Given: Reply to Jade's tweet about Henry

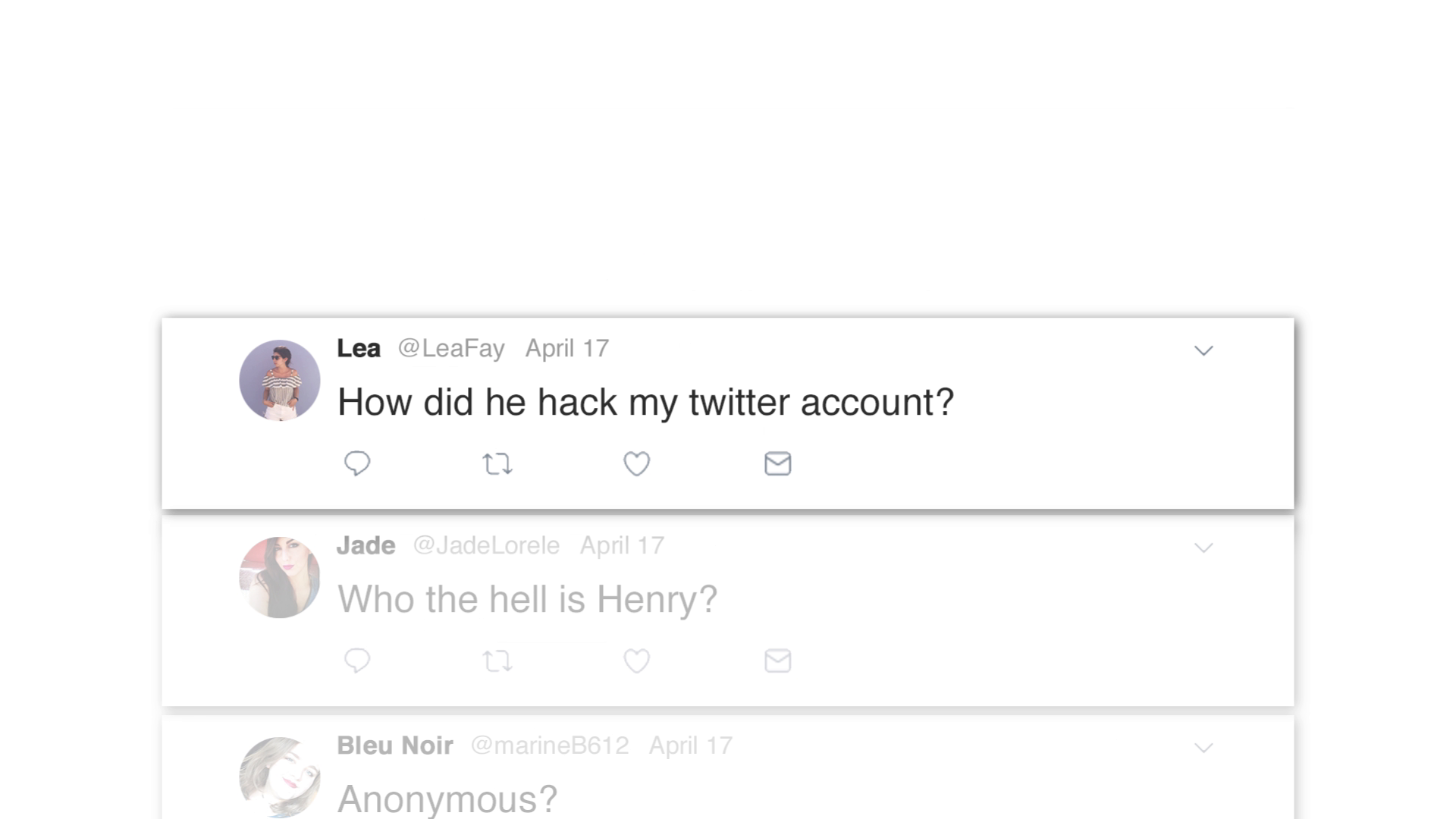Looking at the screenshot, I should tap(357, 661).
